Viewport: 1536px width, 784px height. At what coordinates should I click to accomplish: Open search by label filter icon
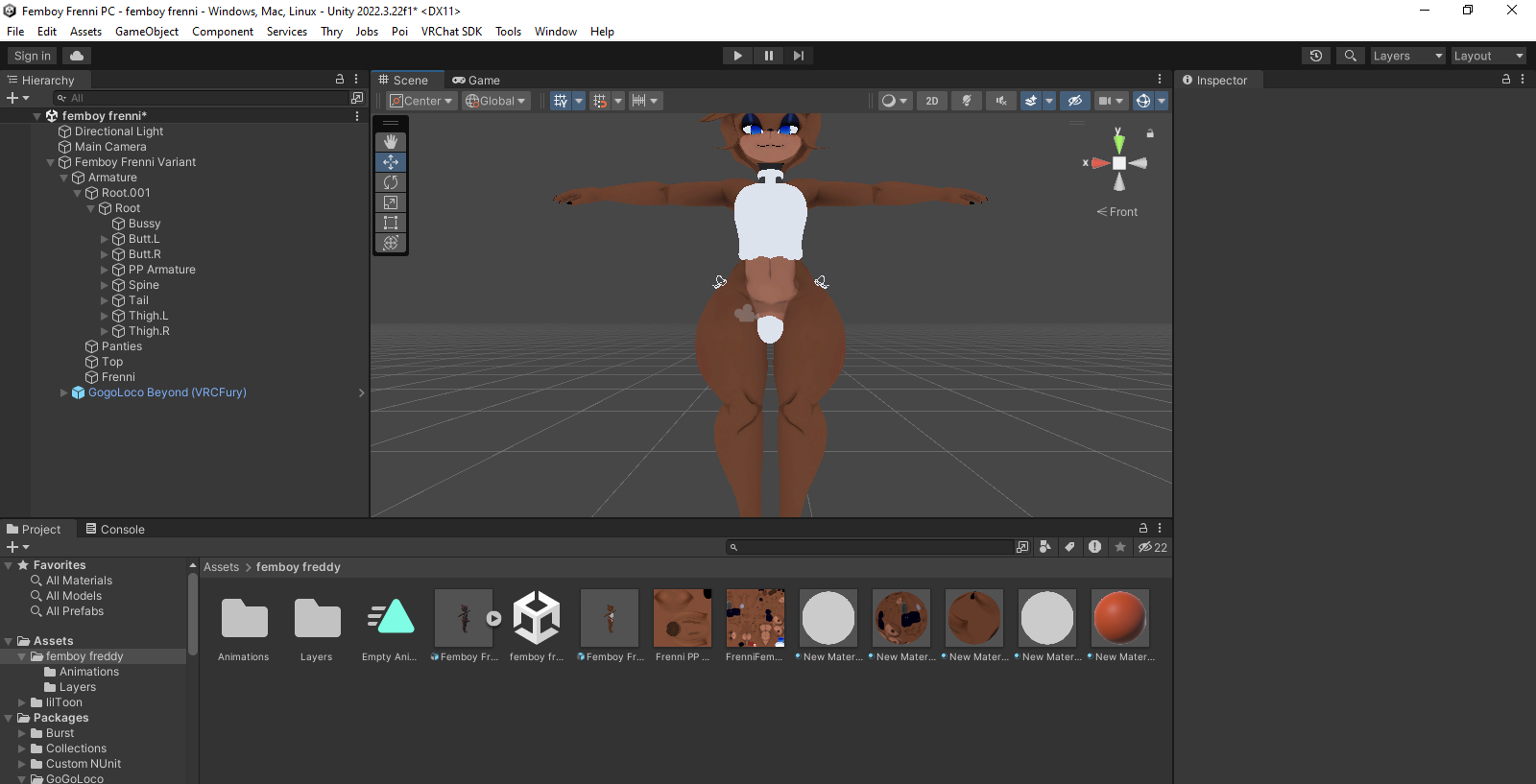pyautogui.click(x=1069, y=547)
